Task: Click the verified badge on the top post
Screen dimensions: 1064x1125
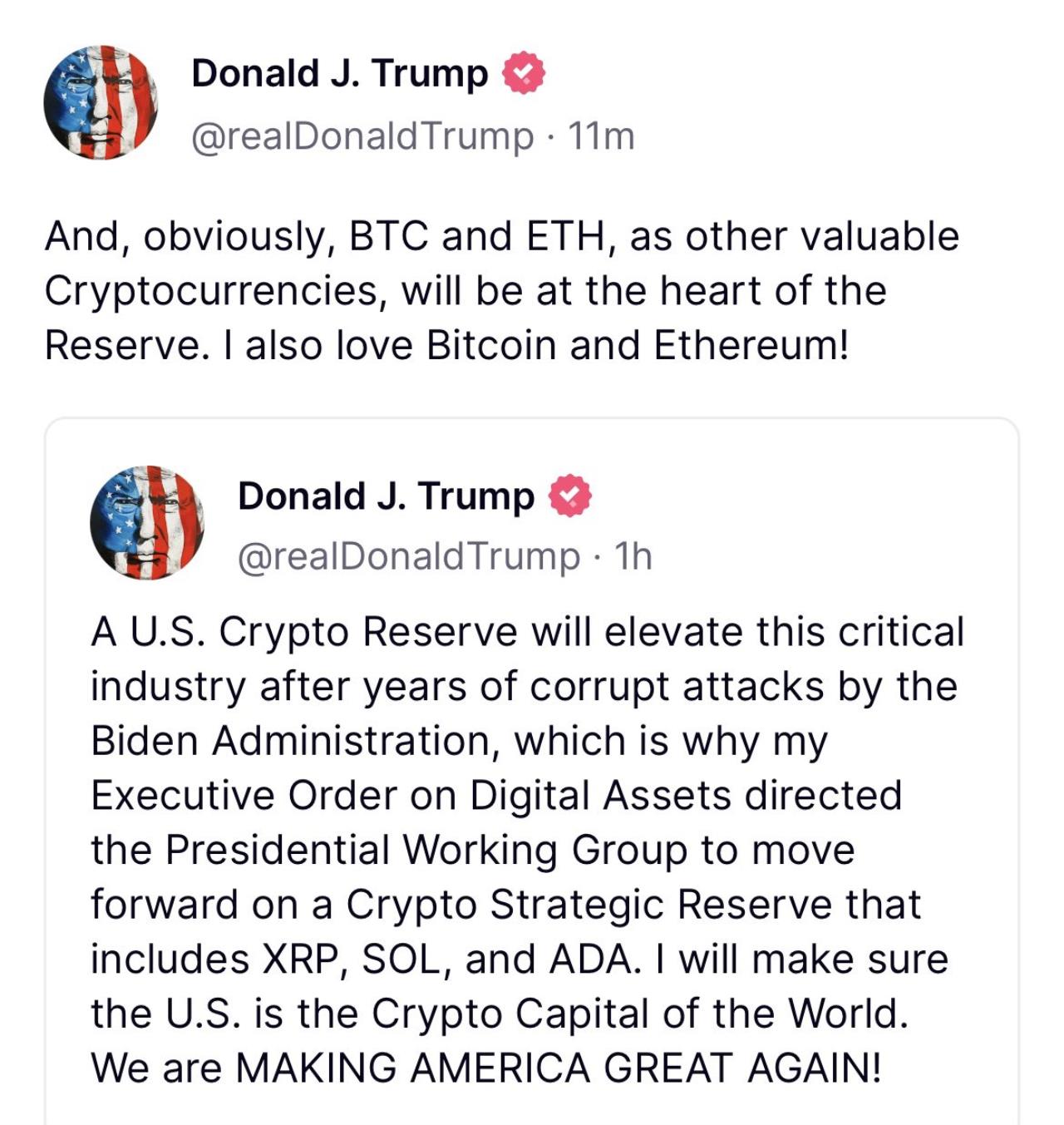Action: pos(524,74)
